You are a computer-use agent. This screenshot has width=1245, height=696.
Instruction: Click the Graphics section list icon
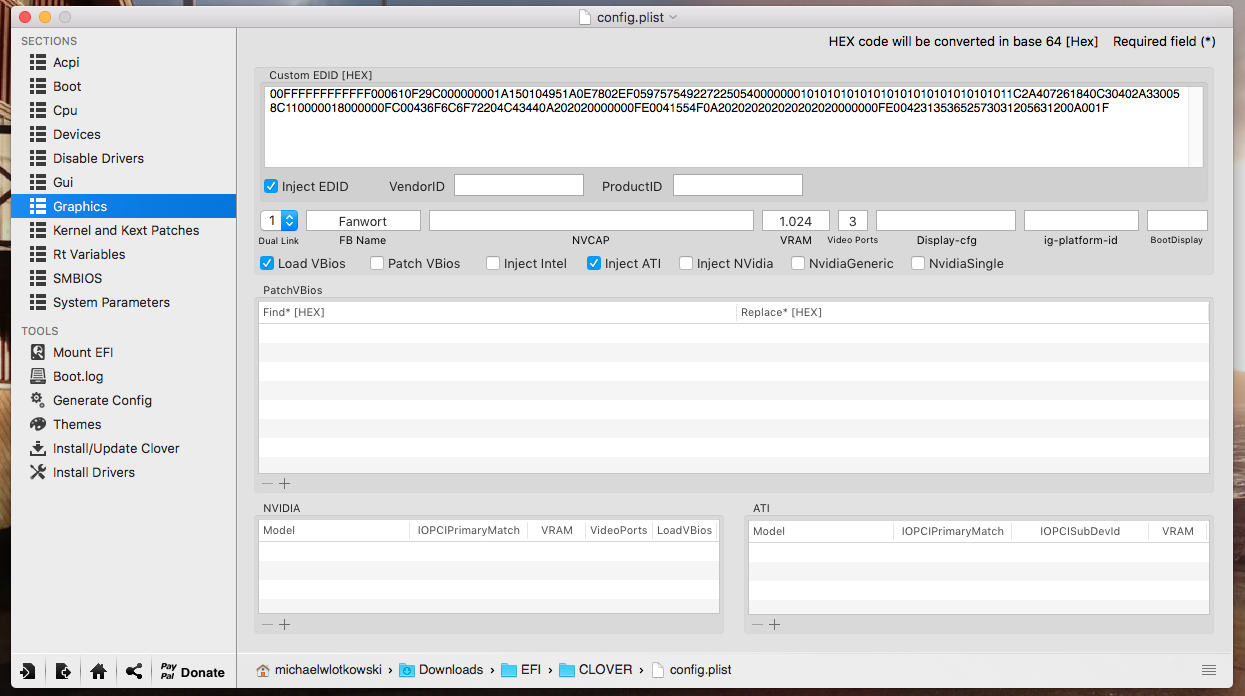(x=38, y=206)
